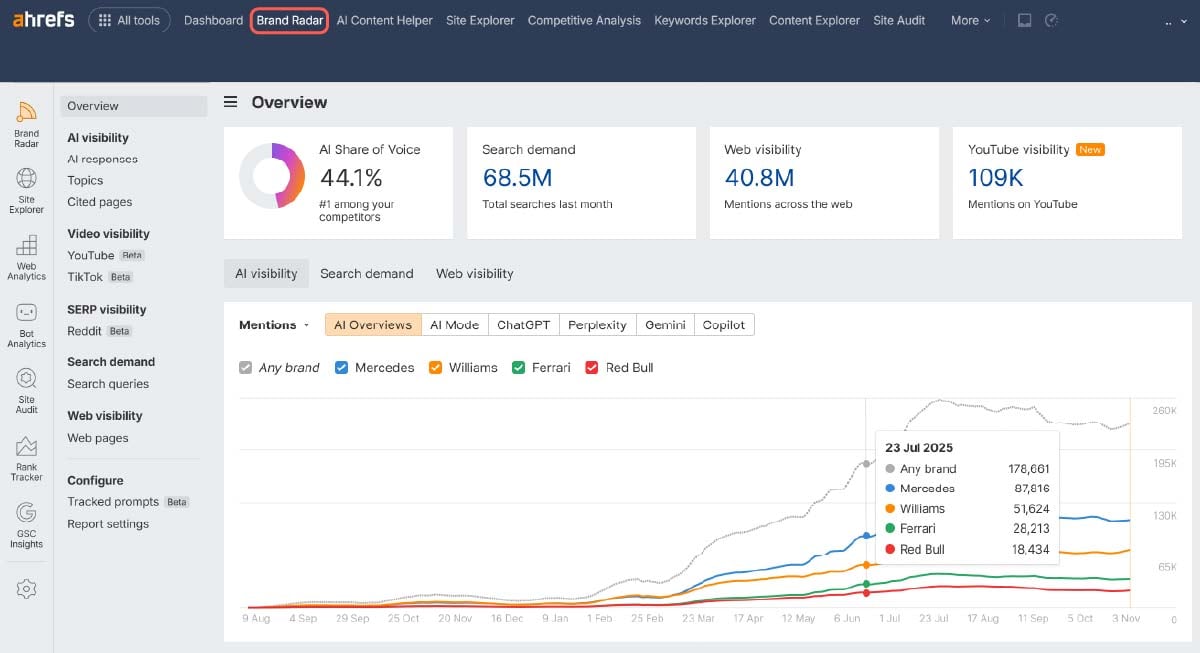The image size is (1200, 653).
Task: Click the orange Williams chart data point
Action: pos(866,565)
